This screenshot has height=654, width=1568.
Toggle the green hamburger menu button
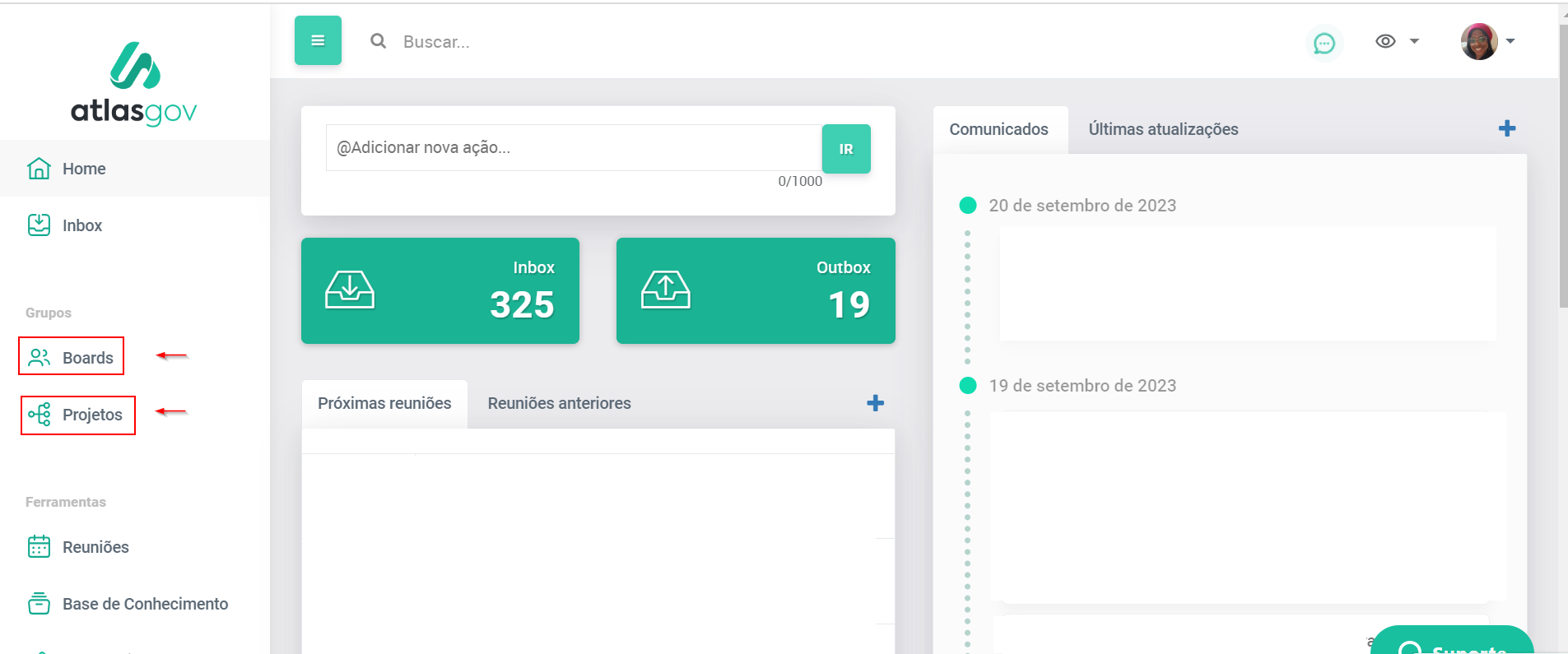pos(318,40)
